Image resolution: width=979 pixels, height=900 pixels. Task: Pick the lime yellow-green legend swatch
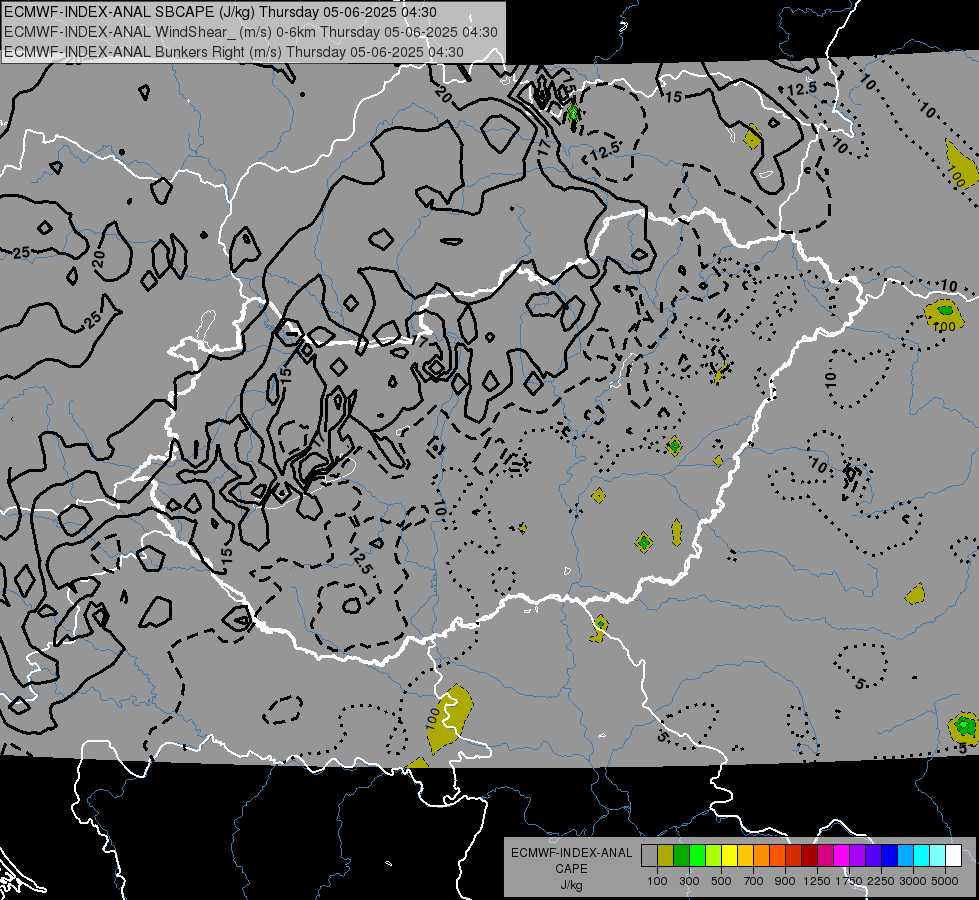pyautogui.click(x=713, y=856)
